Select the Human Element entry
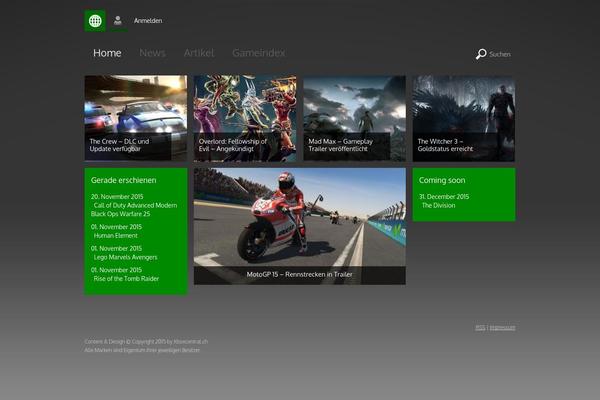This screenshot has height=400, width=600. tap(116, 236)
